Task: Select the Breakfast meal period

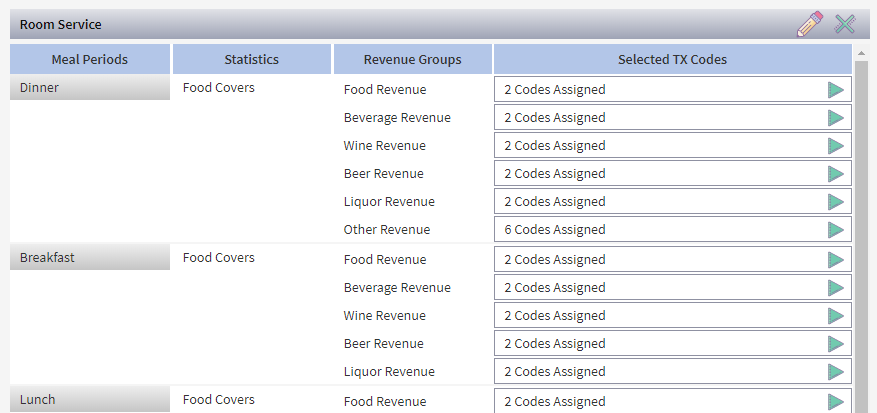Action: point(90,258)
